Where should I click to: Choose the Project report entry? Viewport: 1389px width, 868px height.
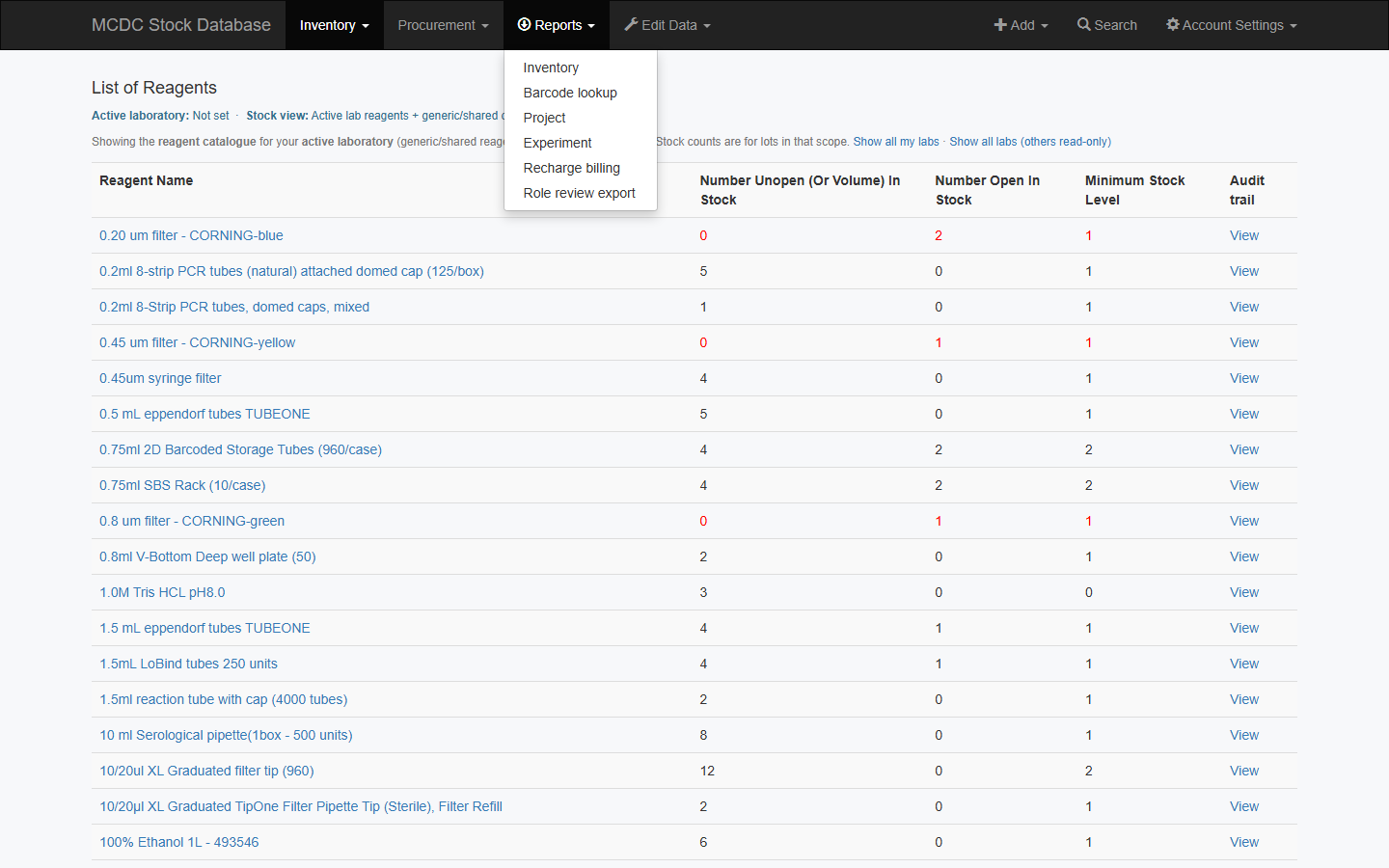click(580, 118)
